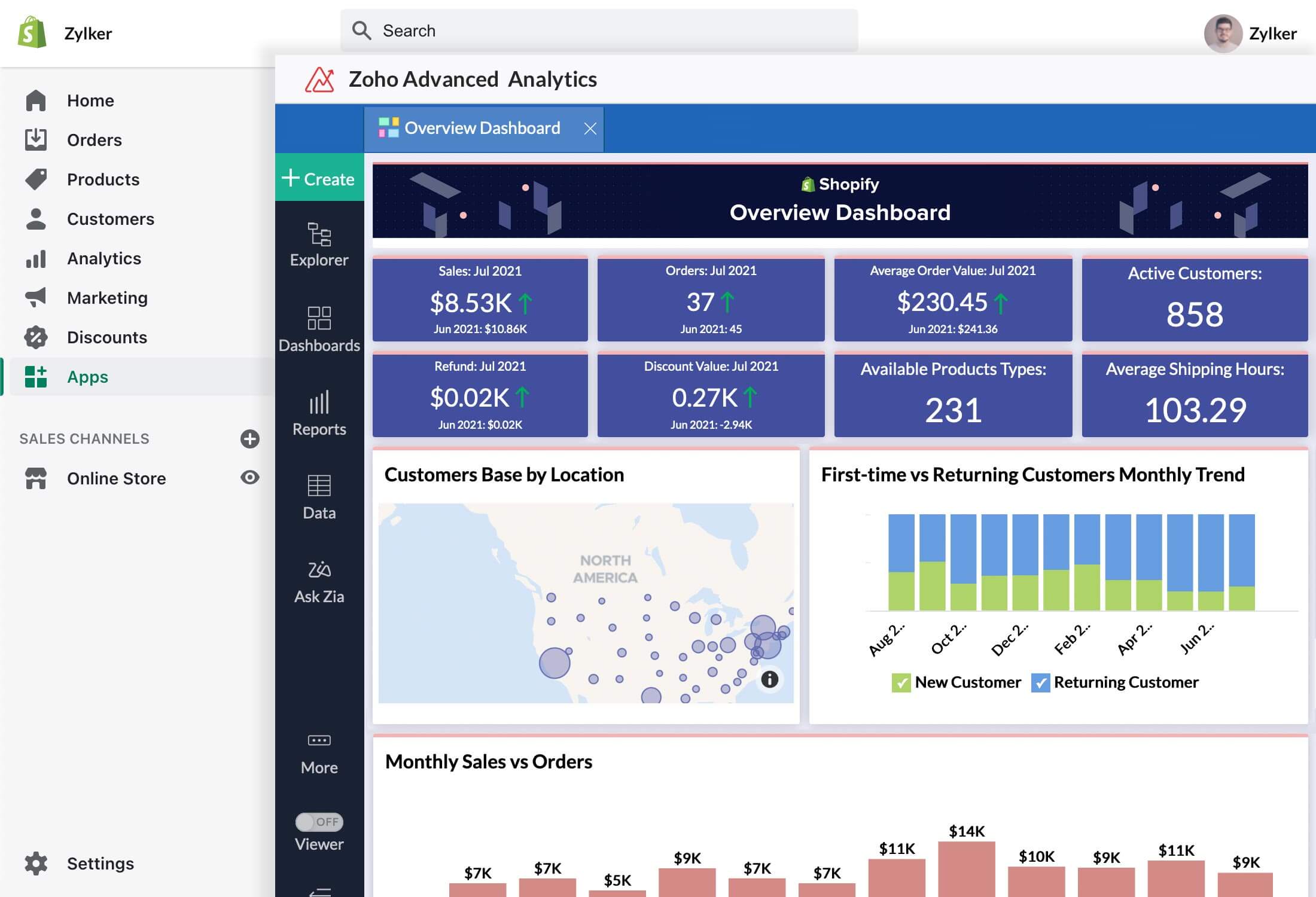The image size is (1316, 897).
Task: Click the More options icon
Action: pos(318,740)
